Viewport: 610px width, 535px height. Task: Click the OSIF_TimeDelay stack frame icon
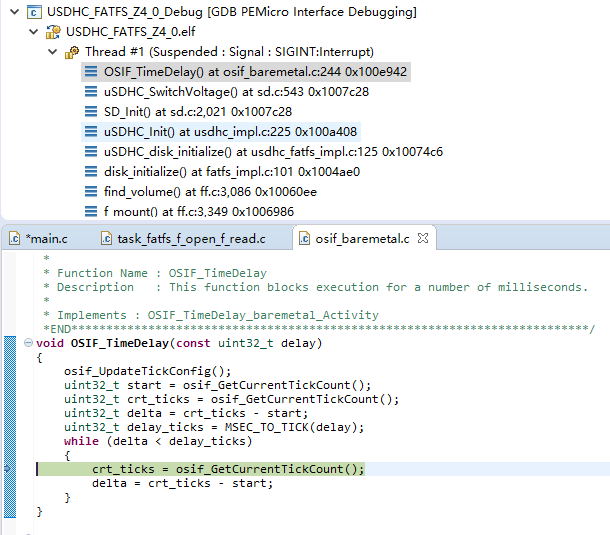91,72
